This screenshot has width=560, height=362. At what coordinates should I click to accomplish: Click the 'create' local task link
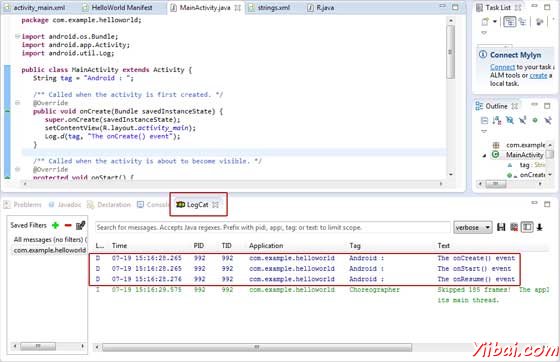click(x=538, y=75)
